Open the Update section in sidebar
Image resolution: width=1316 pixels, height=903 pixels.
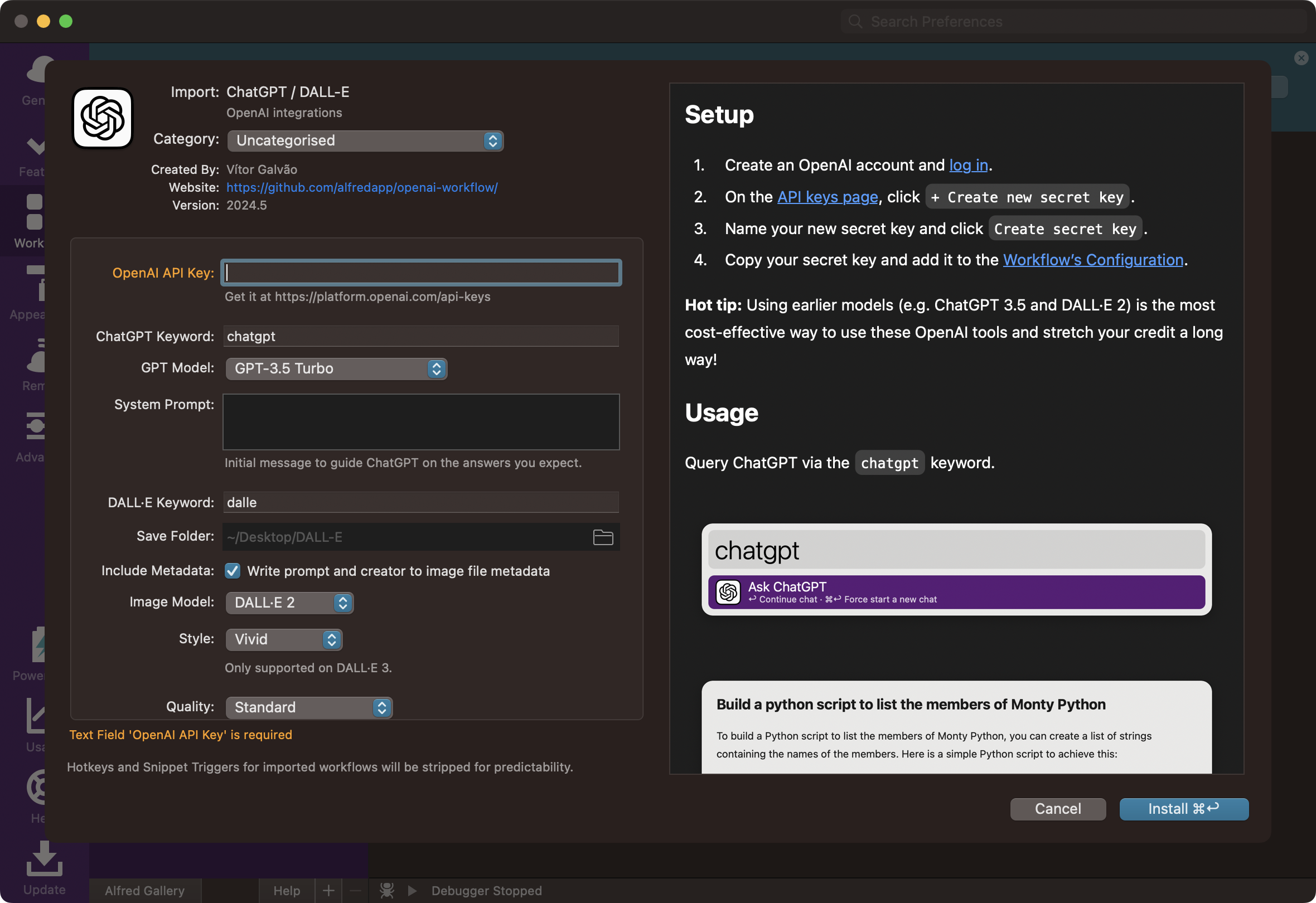point(44,867)
